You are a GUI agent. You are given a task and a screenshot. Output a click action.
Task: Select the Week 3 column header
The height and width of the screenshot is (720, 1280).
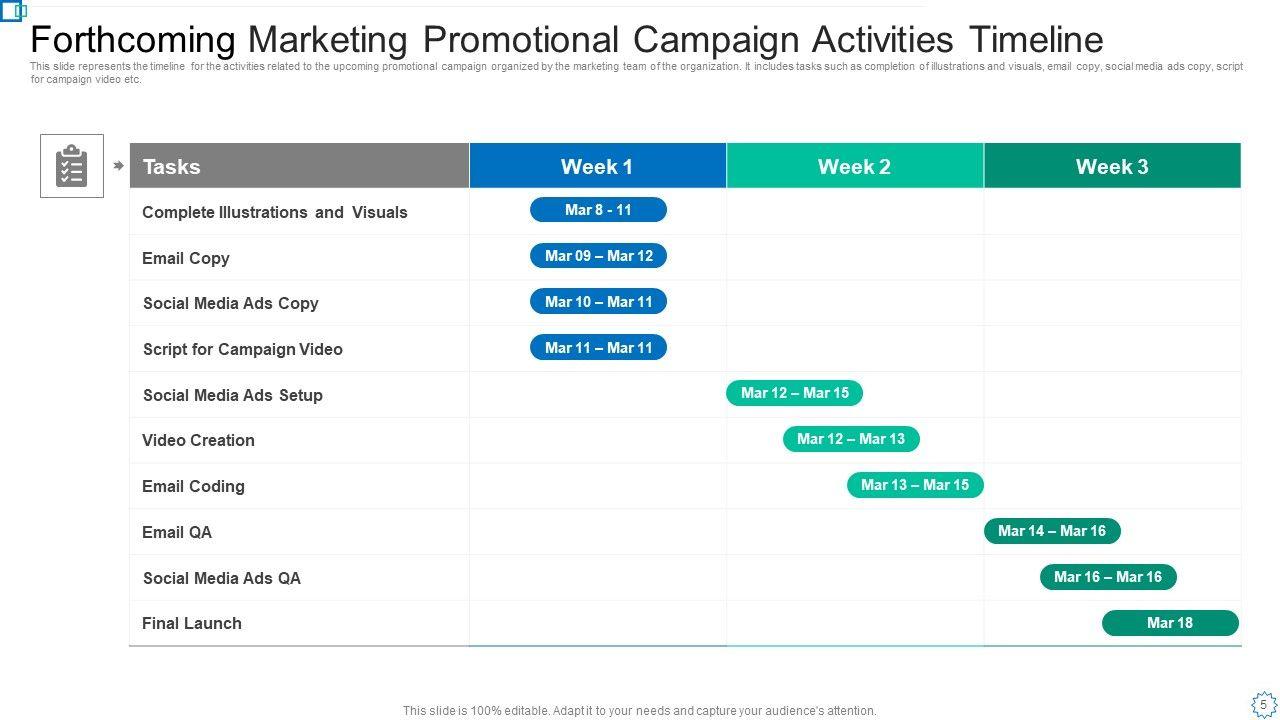coord(1112,166)
